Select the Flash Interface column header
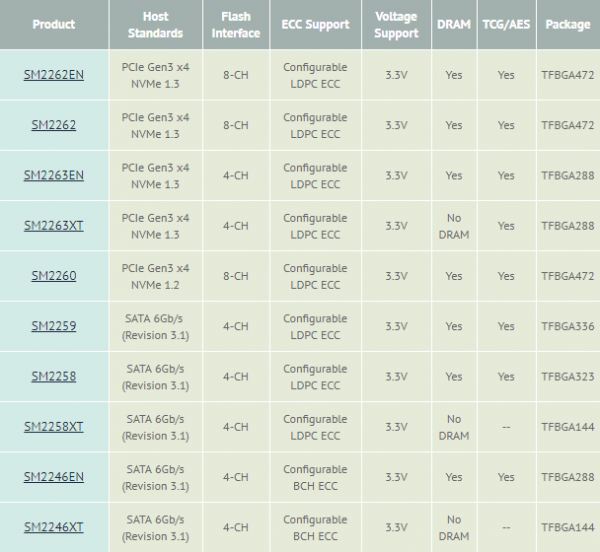The height and width of the screenshot is (552, 600). tap(237, 24)
